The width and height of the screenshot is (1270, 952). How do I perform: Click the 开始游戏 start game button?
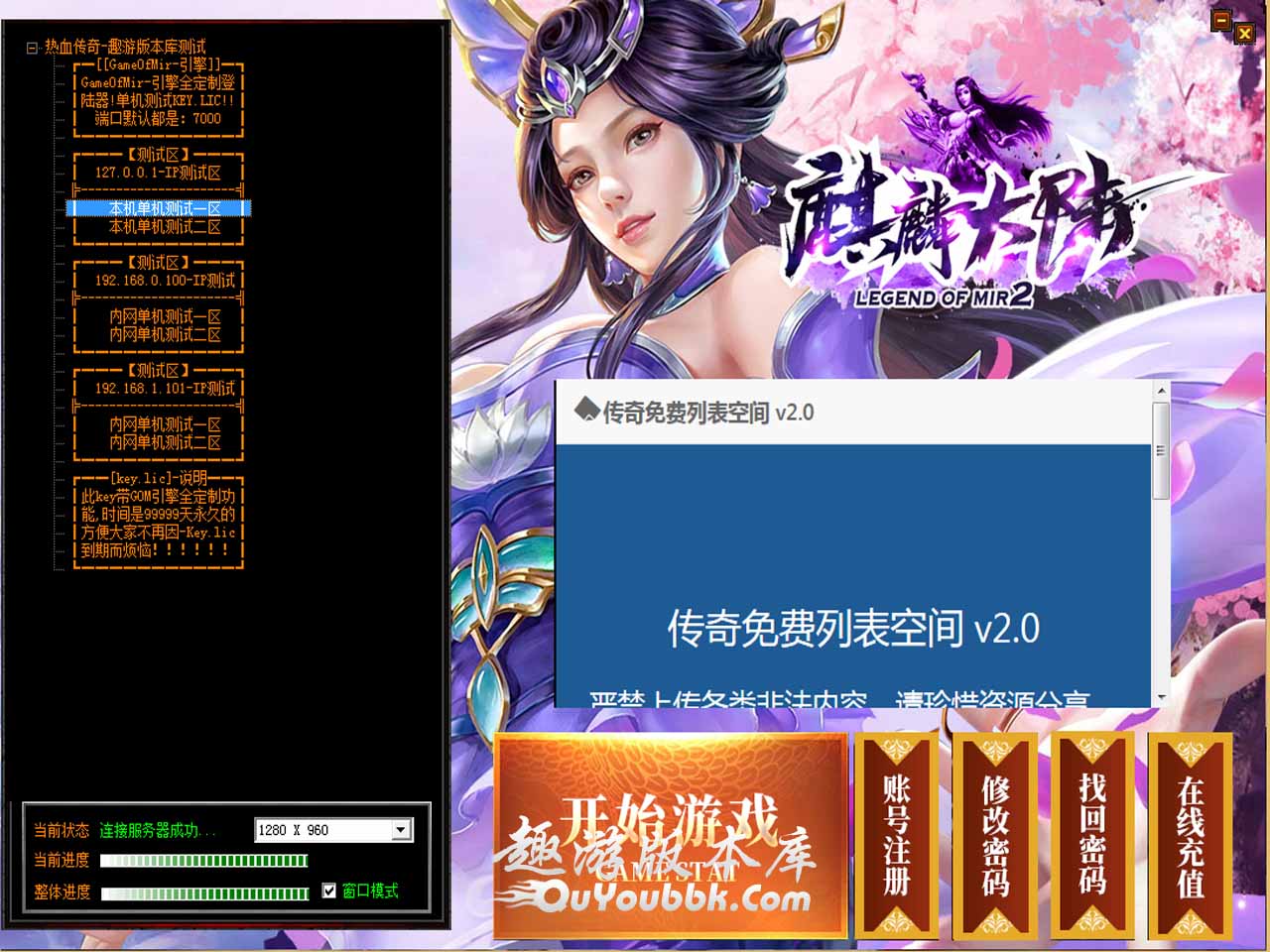click(670, 836)
